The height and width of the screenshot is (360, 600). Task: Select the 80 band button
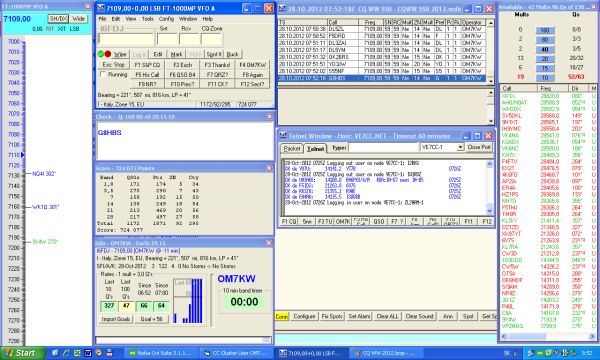tap(545, 39)
